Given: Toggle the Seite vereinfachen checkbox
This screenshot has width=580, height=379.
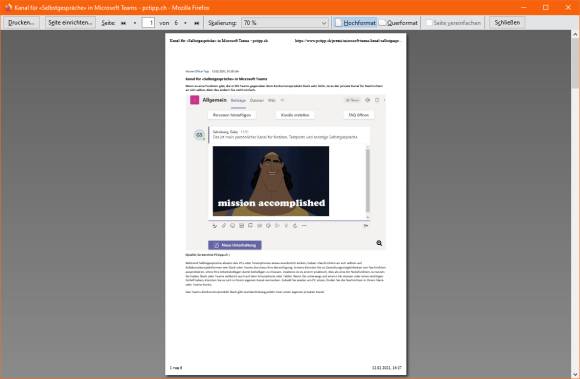Looking at the screenshot, I should [429, 23].
